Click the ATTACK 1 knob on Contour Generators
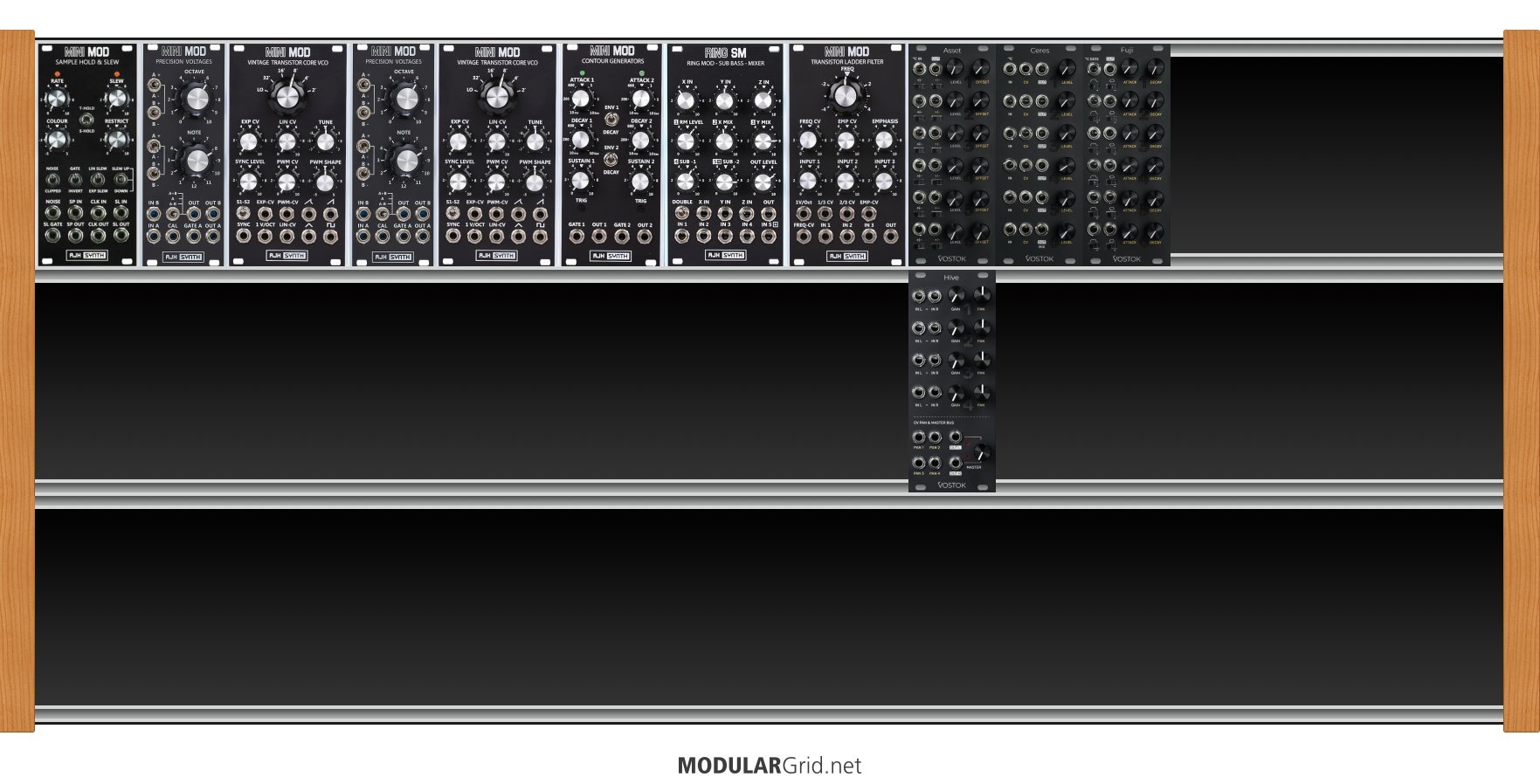This screenshot has width=1540, height=784. (x=582, y=99)
